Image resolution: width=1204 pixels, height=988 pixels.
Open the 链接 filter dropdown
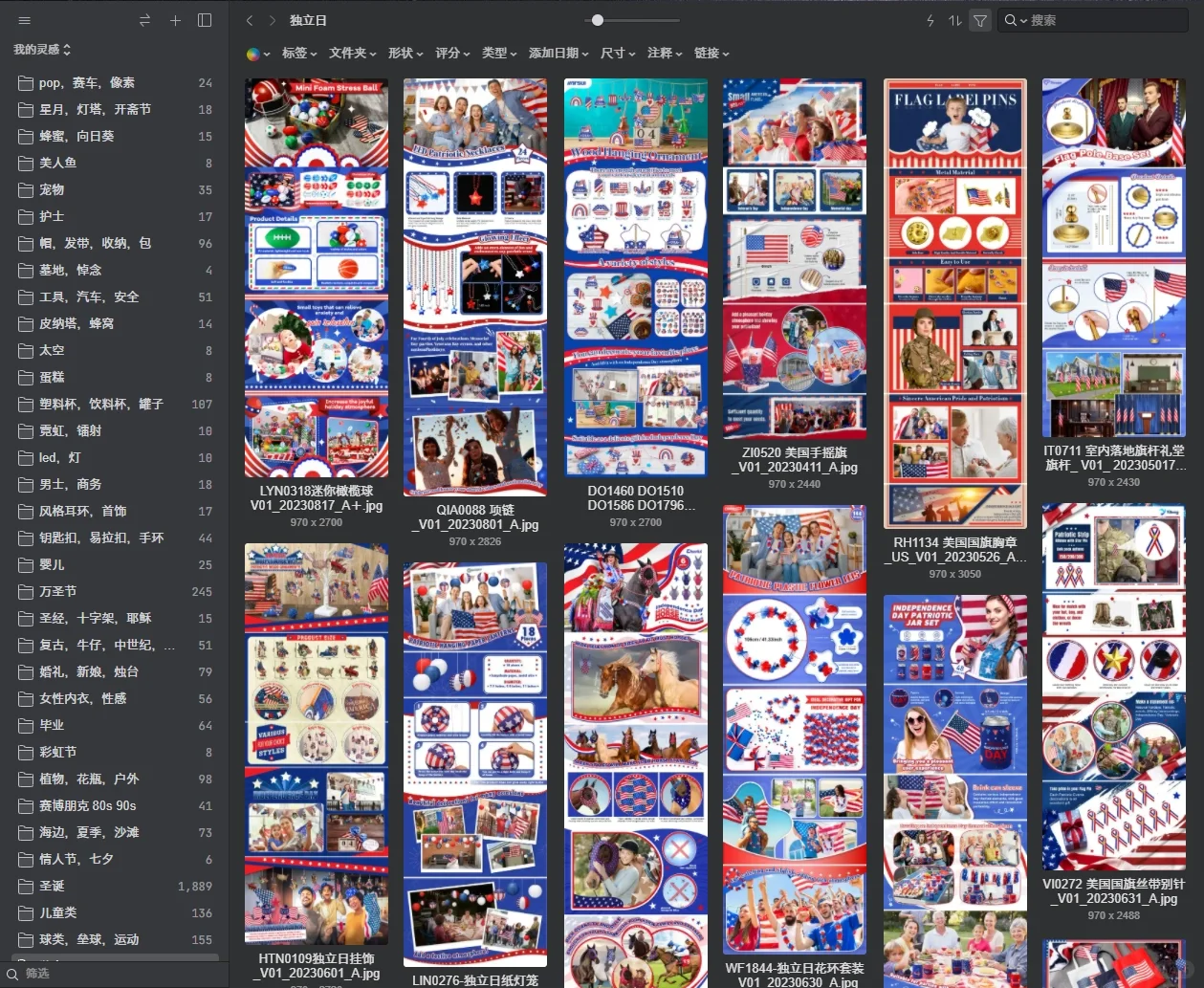point(711,54)
